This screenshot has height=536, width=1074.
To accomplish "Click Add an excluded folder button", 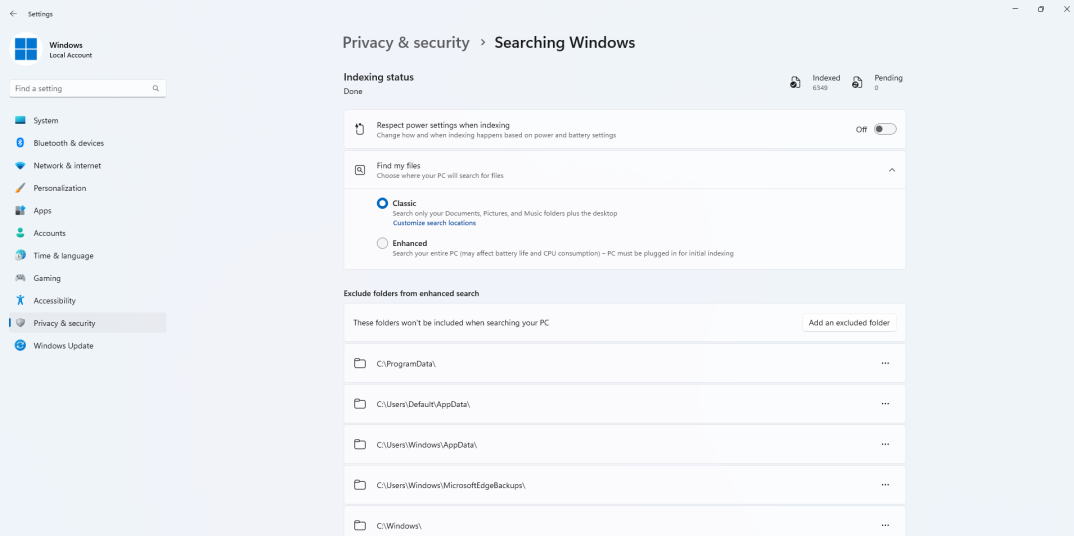I will pyautogui.click(x=849, y=322).
